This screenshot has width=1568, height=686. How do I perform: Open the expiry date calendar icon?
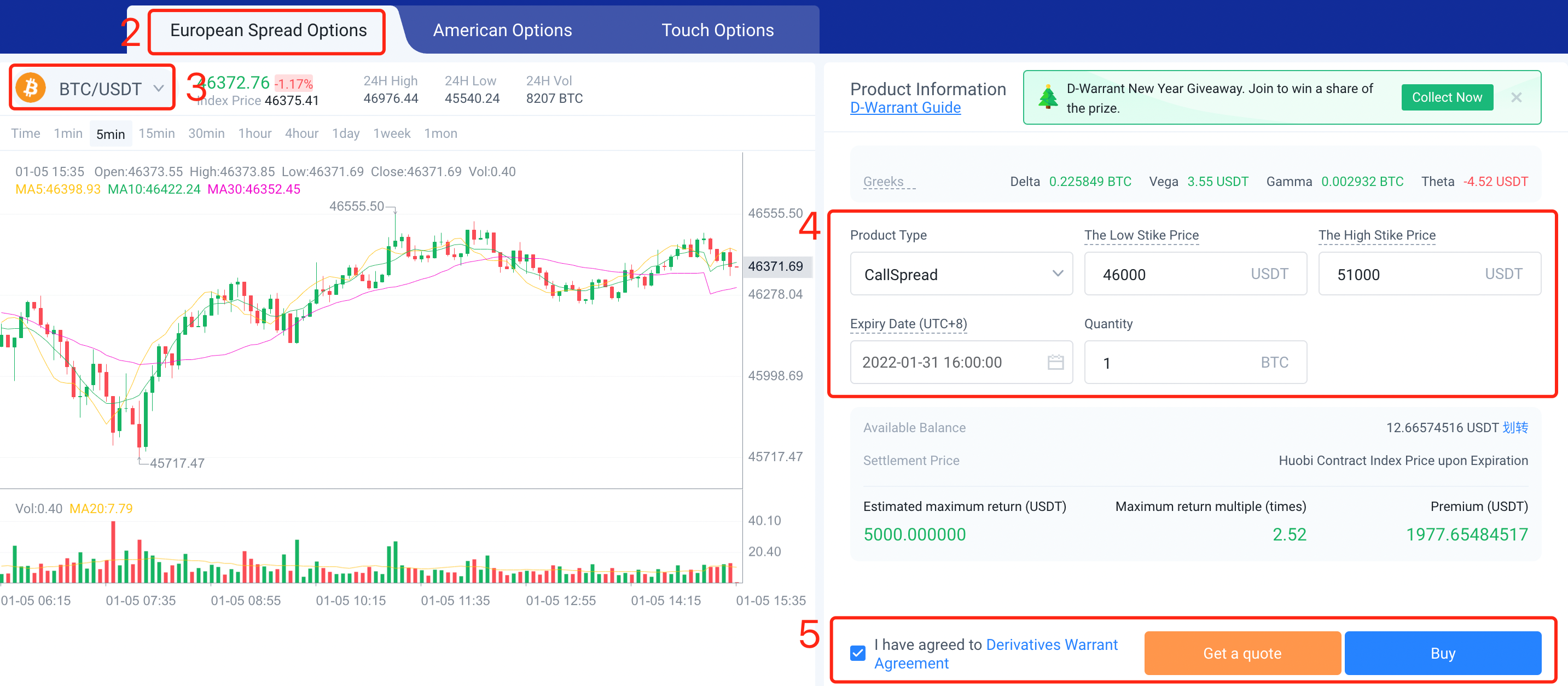point(1055,362)
